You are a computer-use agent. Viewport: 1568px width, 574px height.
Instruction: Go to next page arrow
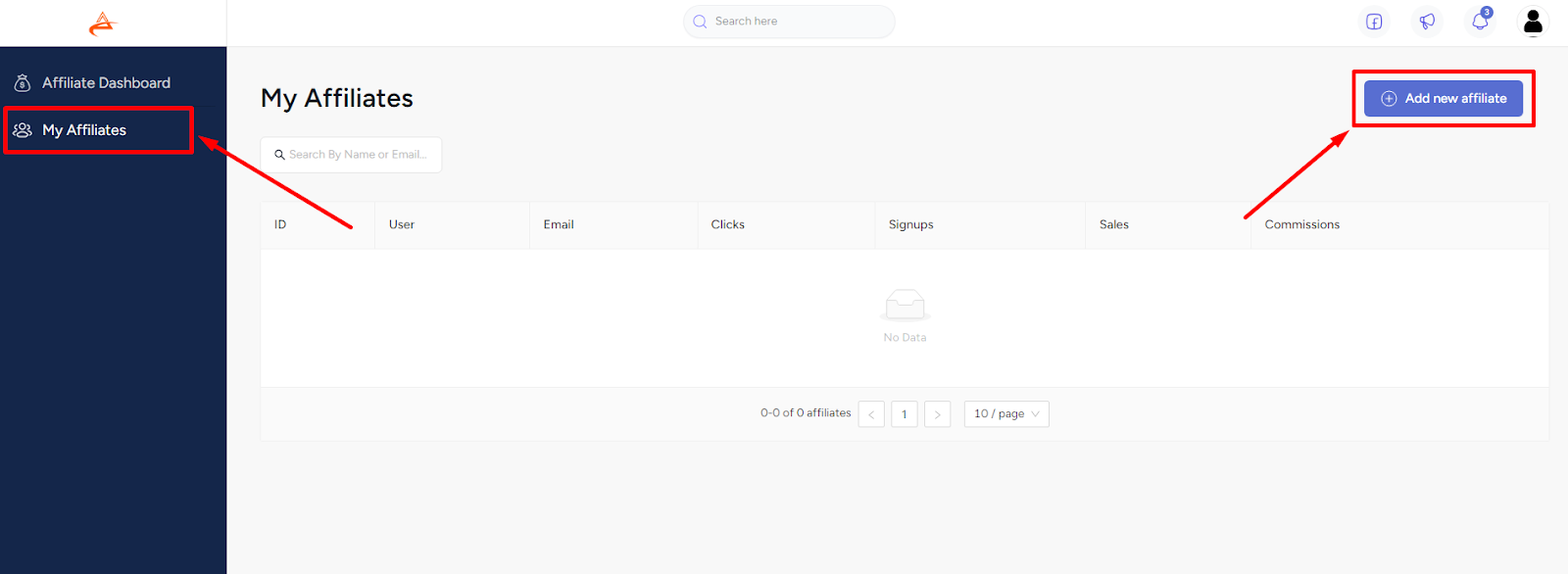937,414
